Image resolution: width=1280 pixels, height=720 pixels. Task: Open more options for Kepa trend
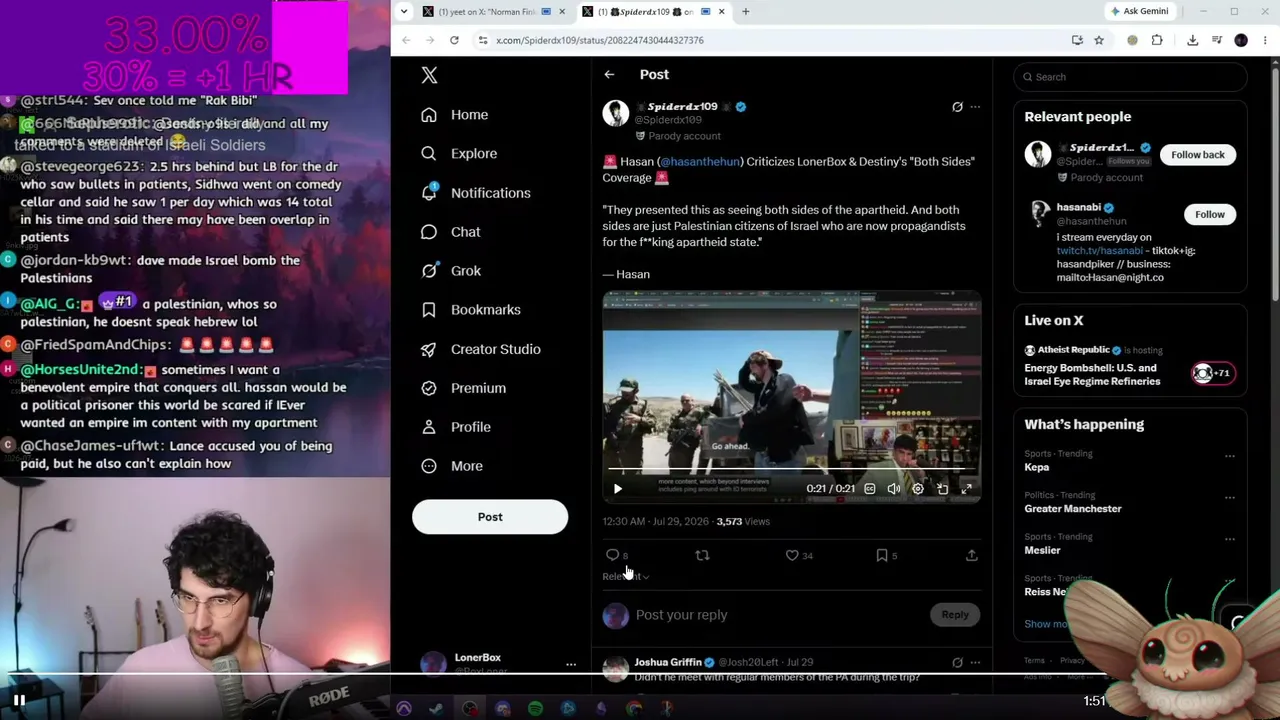coord(1230,456)
